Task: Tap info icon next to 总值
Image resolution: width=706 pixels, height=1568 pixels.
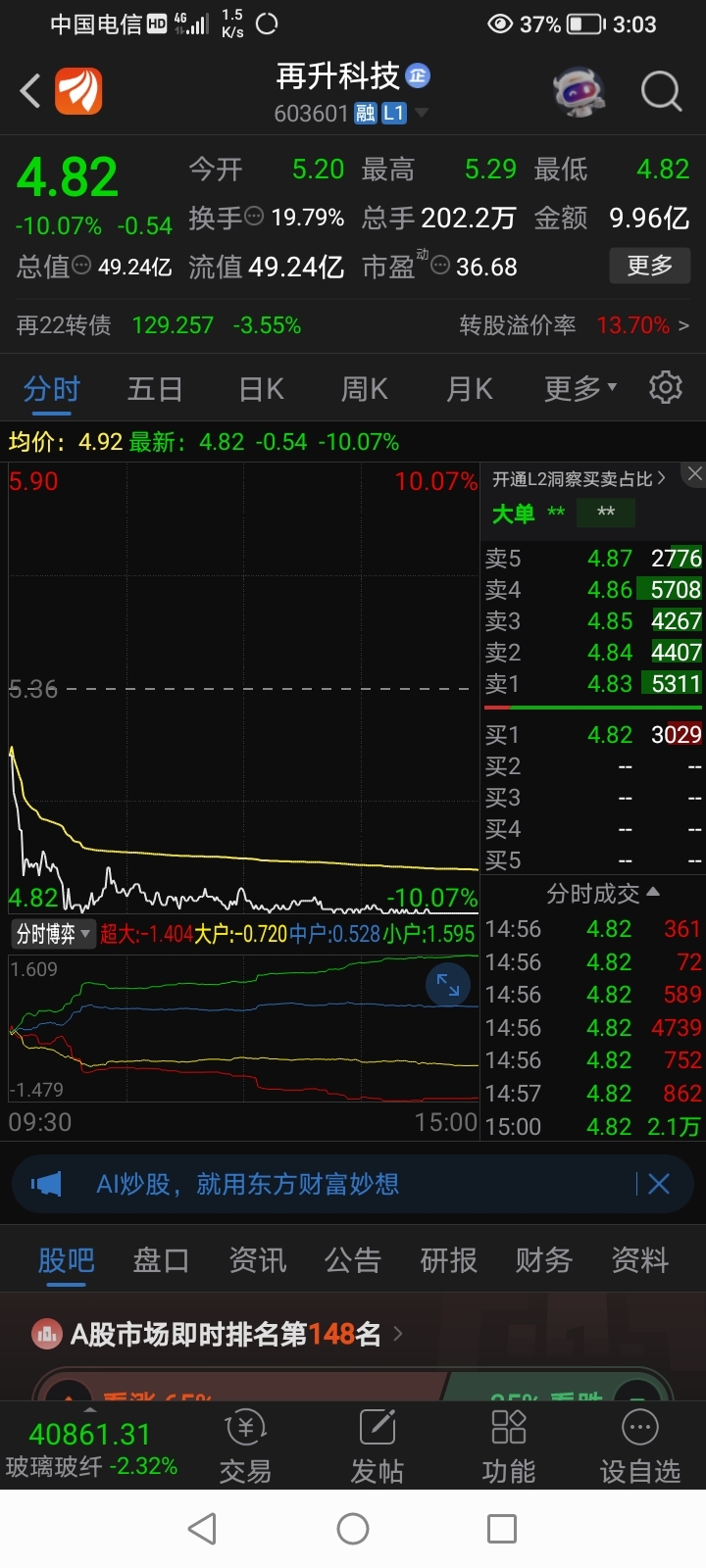Action: [x=82, y=266]
